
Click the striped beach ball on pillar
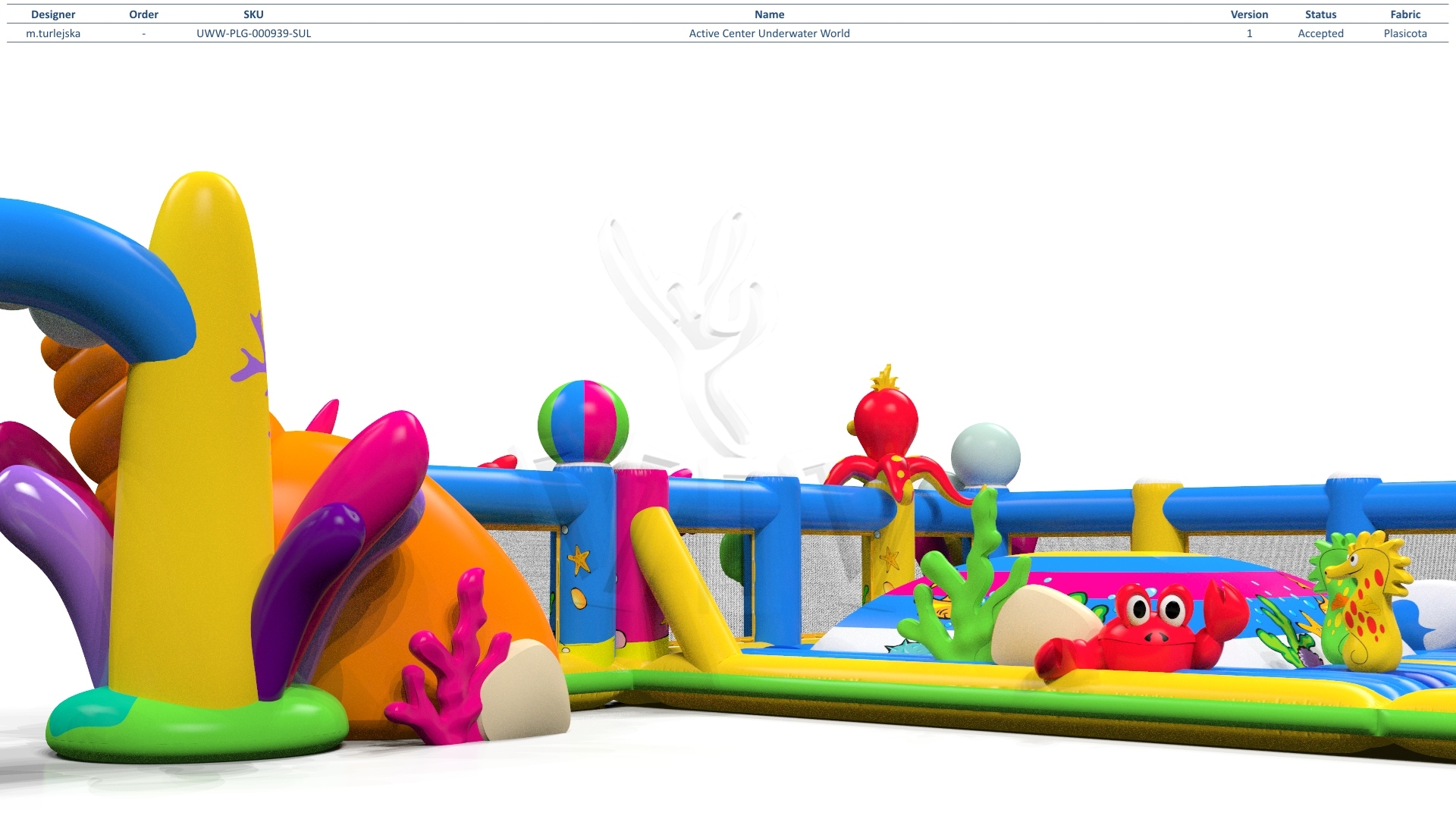tap(583, 422)
